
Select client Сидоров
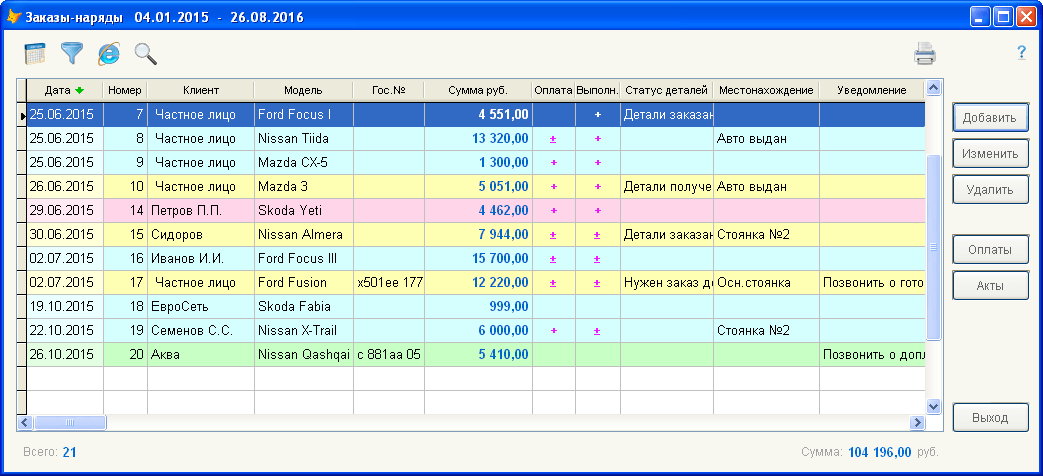pos(201,235)
